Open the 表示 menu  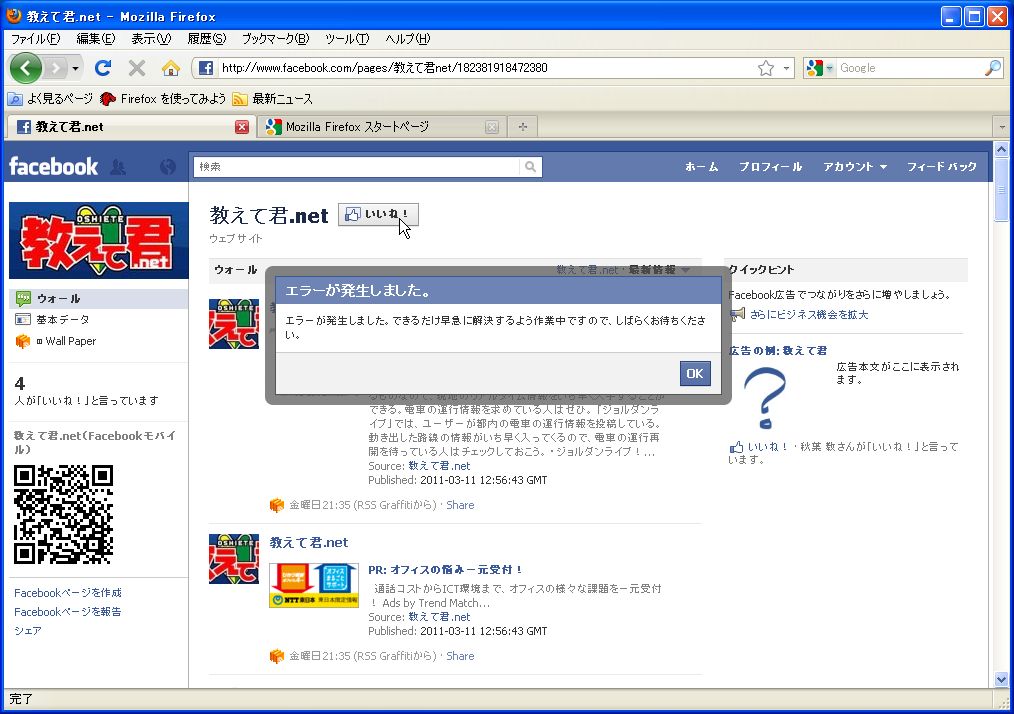pyautogui.click(x=151, y=39)
